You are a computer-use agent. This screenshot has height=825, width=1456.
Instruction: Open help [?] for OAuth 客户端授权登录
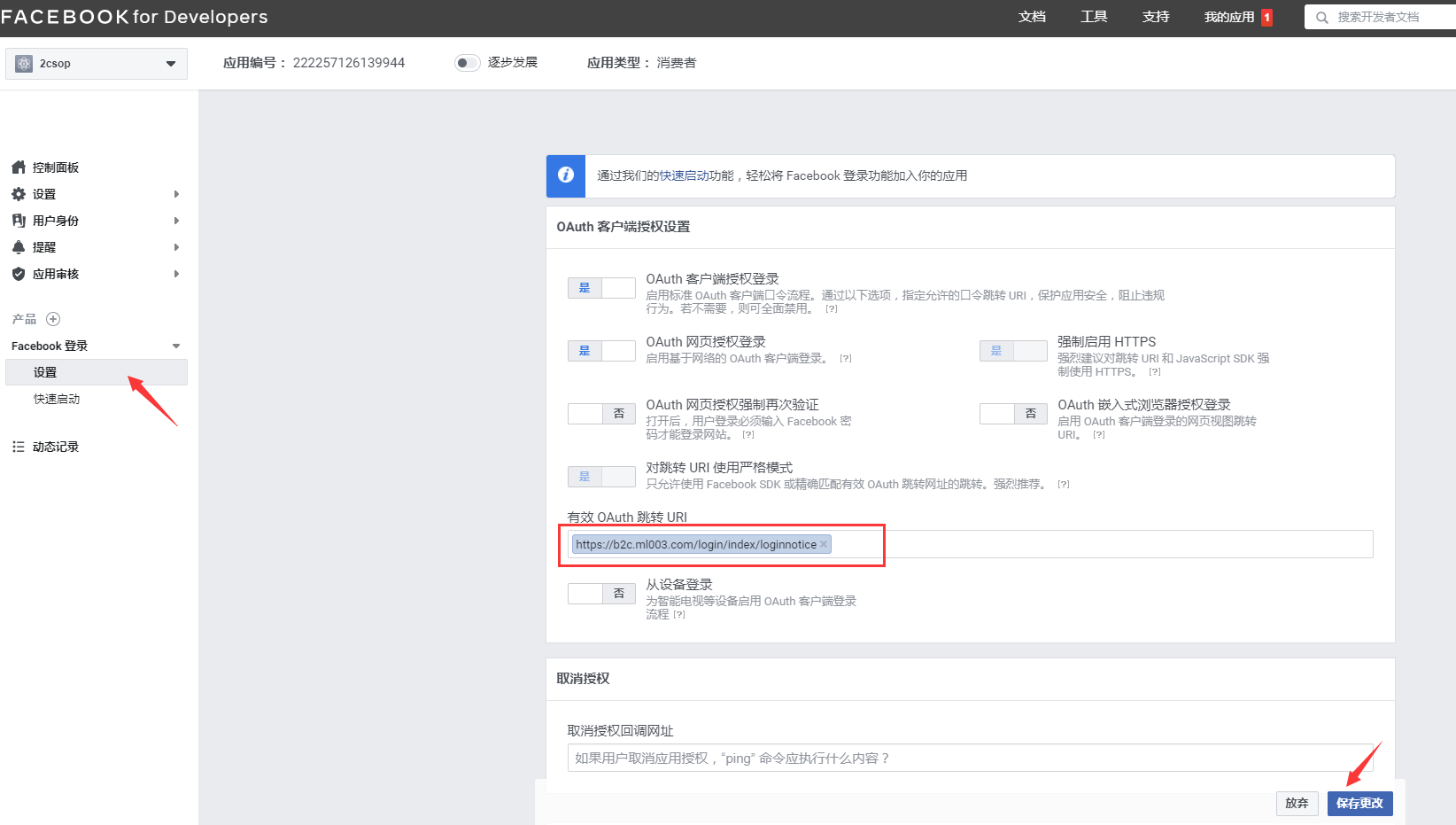pyautogui.click(x=832, y=309)
